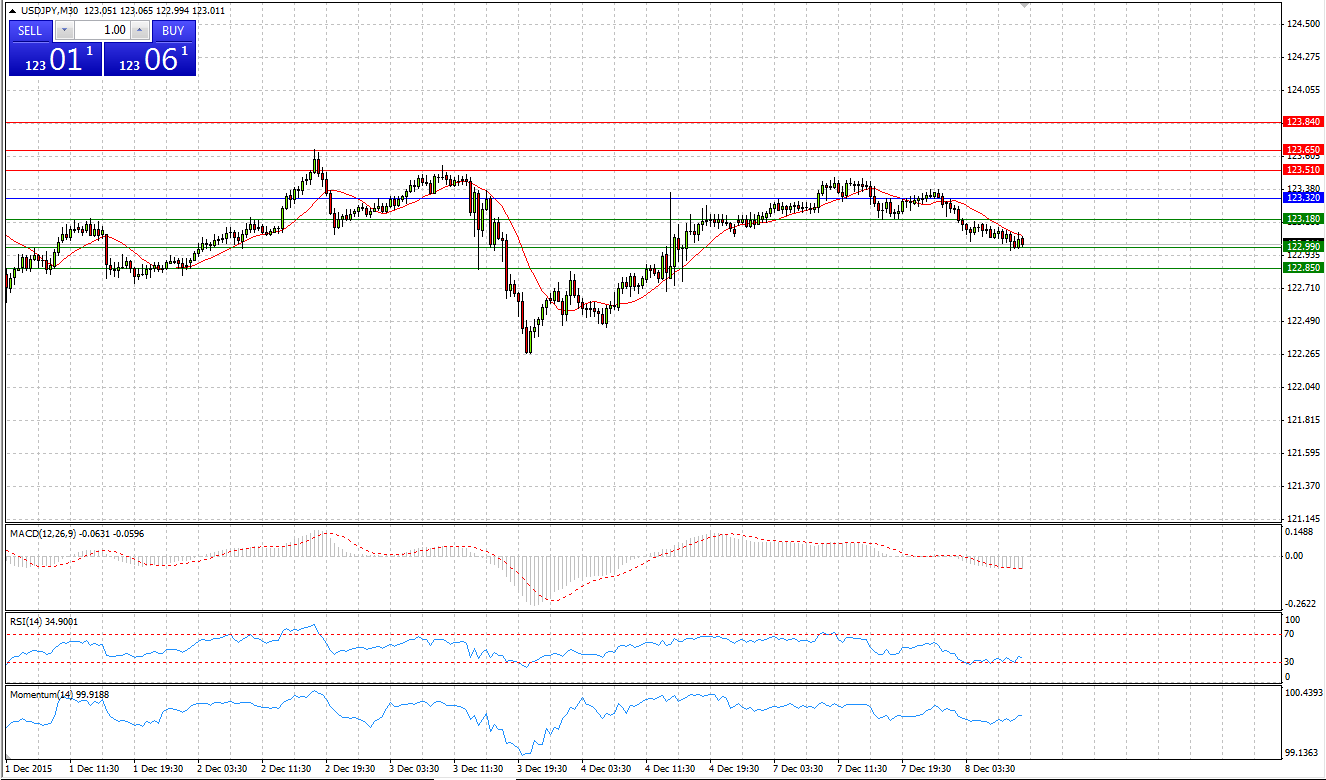The height and width of the screenshot is (780, 1326).
Task: Select the red 123.650 price level label
Action: click(1303, 150)
